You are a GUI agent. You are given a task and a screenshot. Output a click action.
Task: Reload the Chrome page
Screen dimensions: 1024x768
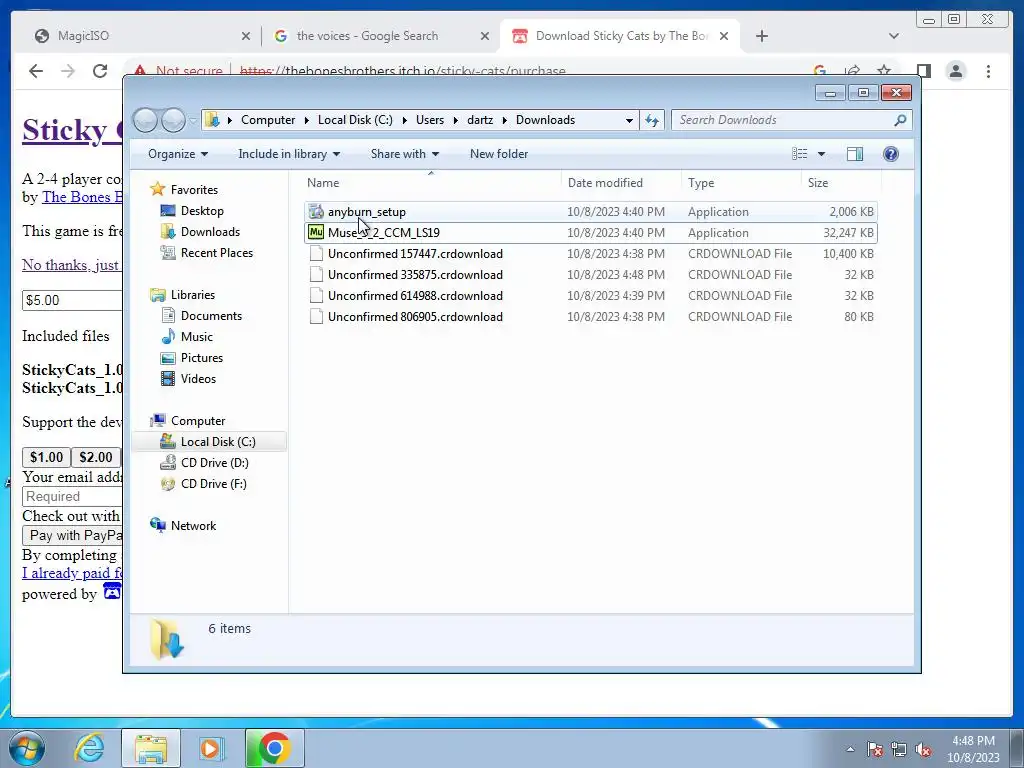[100, 71]
